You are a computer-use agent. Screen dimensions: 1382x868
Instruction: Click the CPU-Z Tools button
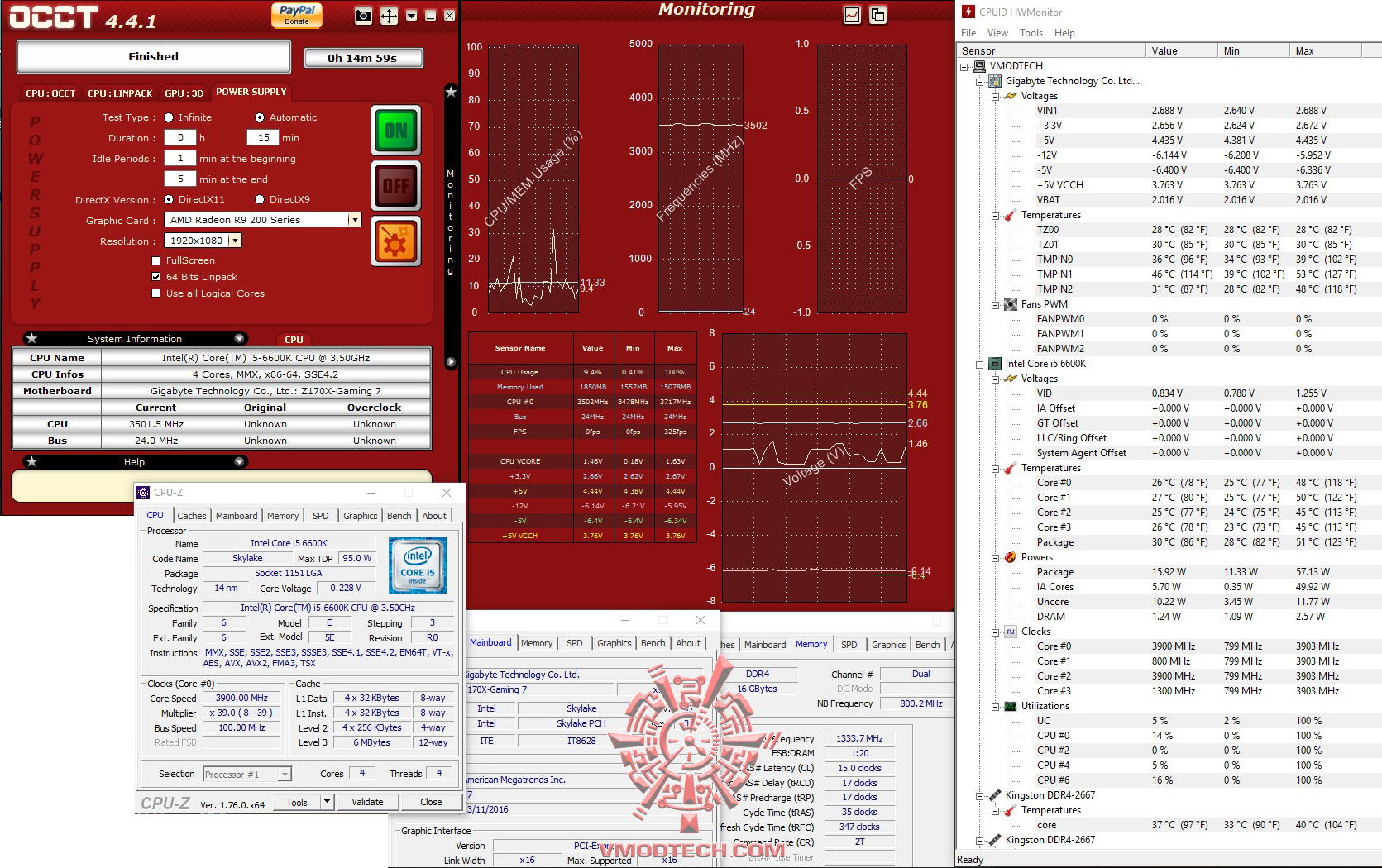pos(297,802)
